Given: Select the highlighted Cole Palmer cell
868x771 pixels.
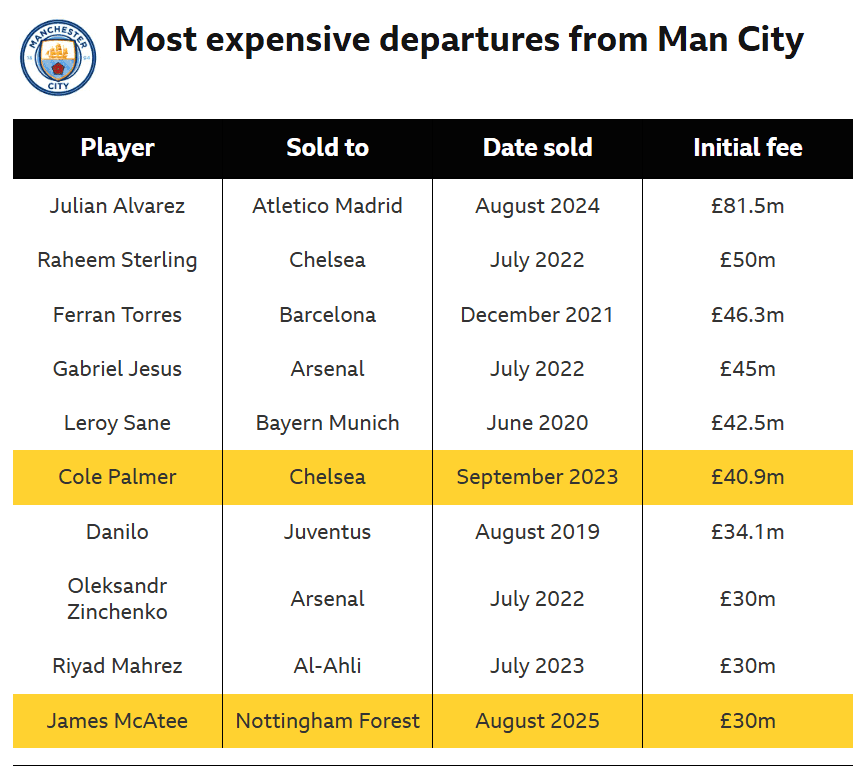Looking at the screenshot, I should click(117, 477).
